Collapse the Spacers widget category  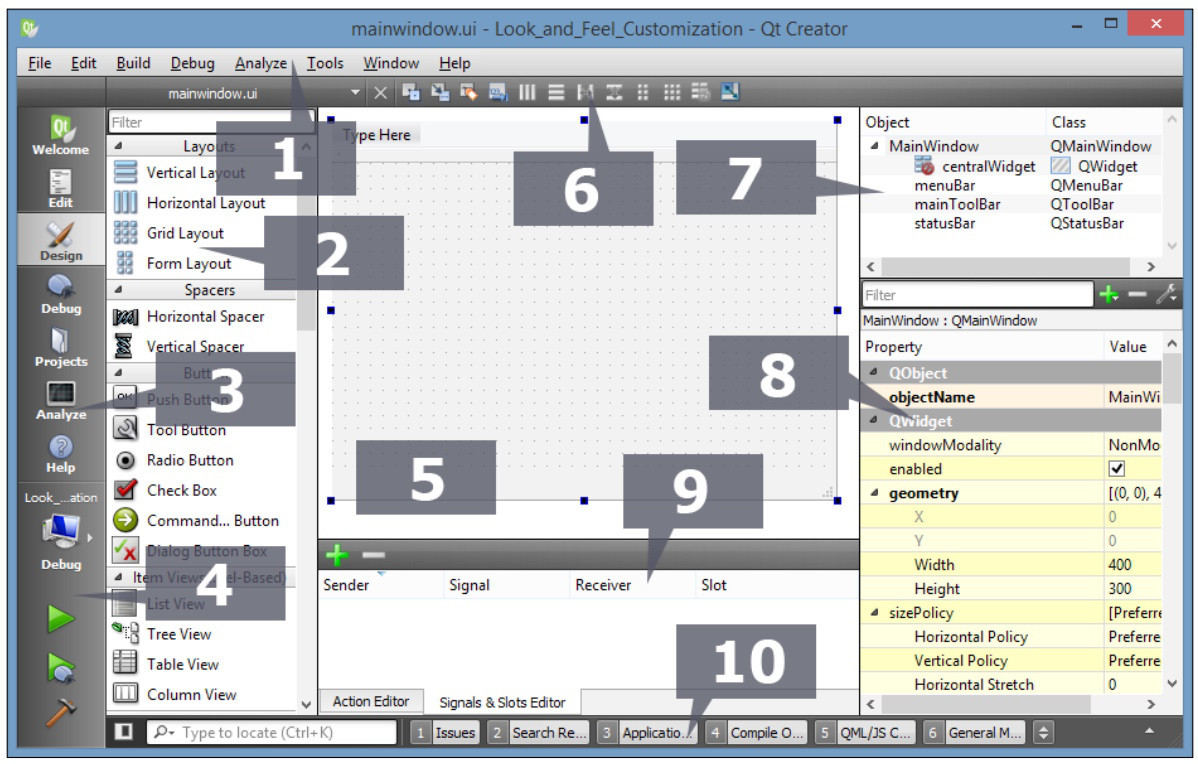(120, 291)
